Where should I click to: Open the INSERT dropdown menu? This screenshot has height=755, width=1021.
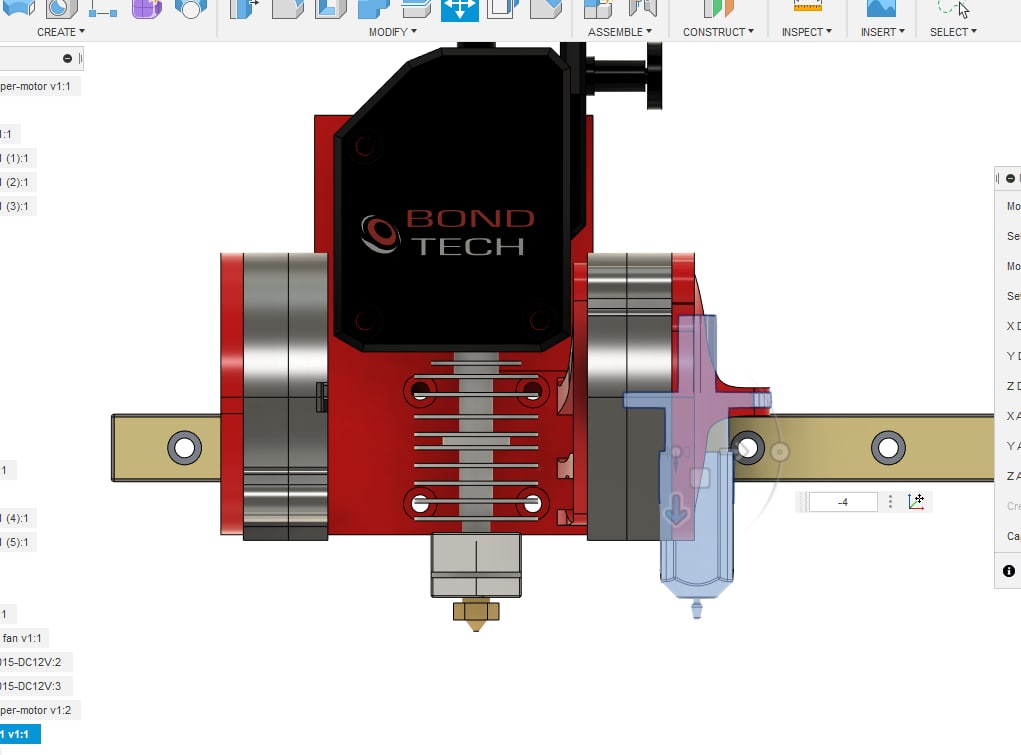(x=882, y=32)
